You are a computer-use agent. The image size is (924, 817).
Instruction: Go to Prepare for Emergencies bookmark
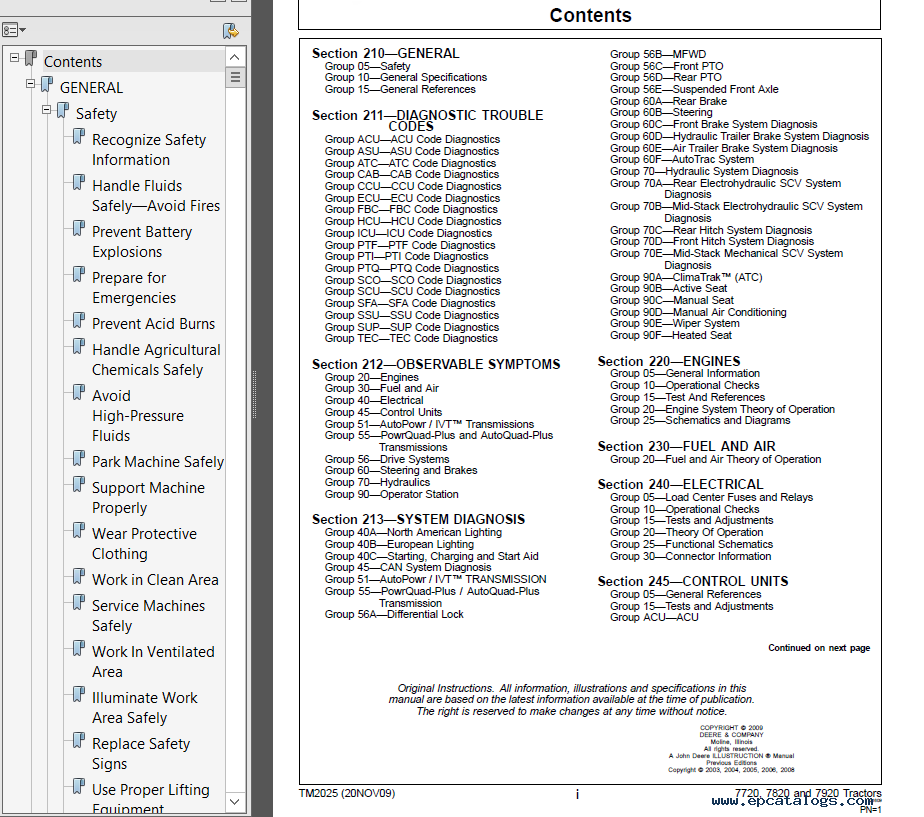point(134,288)
